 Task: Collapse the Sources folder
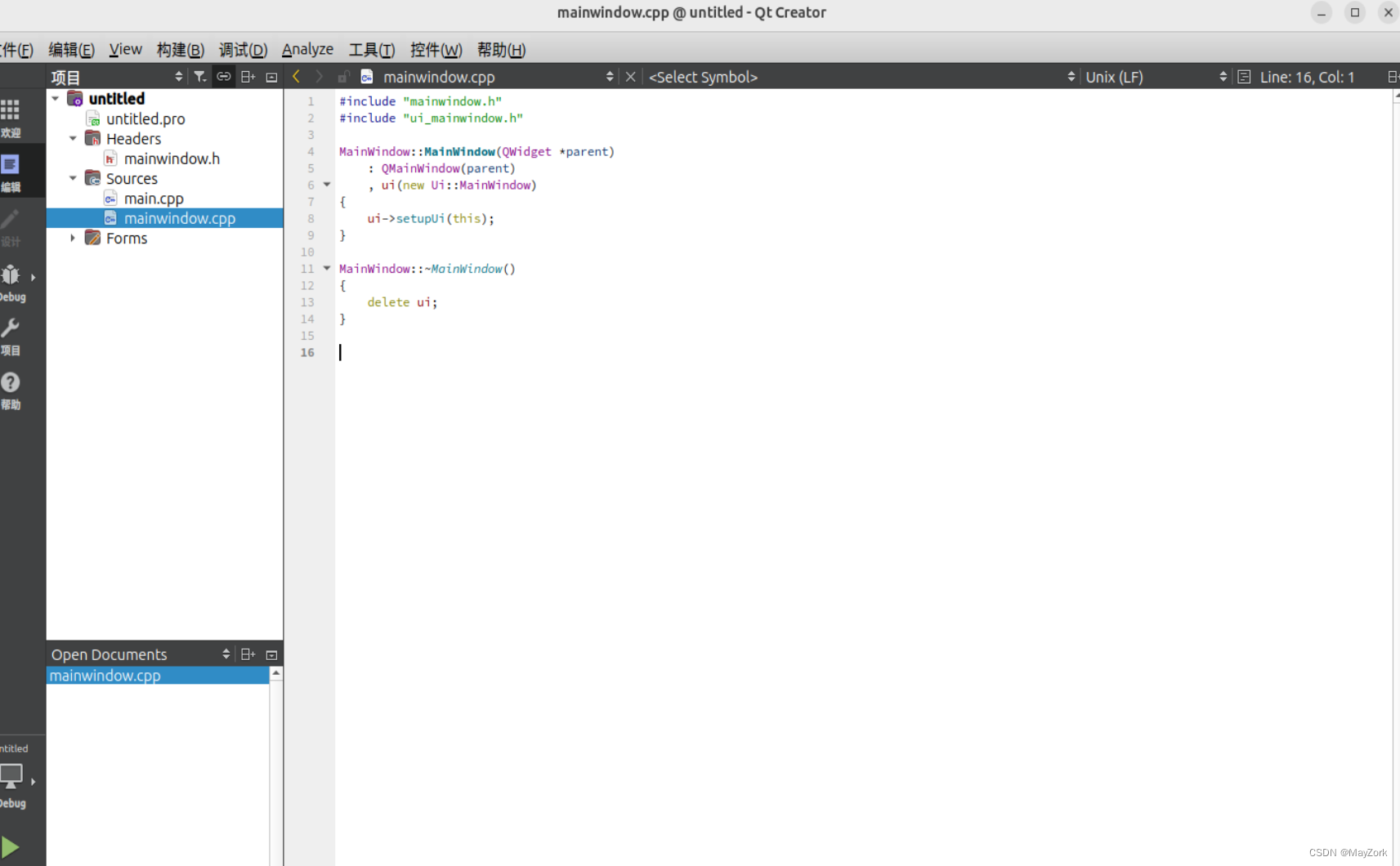[73, 178]
